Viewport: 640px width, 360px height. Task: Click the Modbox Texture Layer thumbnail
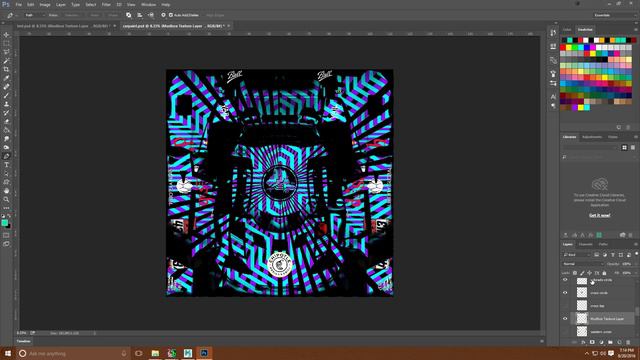tap(582, 319)
